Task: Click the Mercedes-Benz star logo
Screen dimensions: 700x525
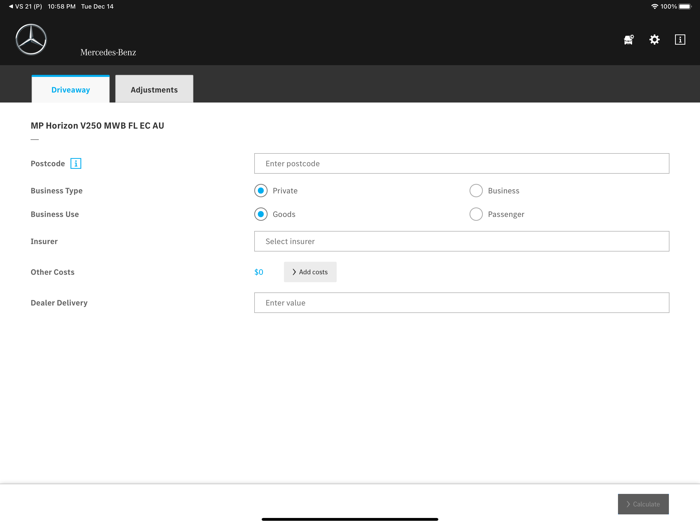Action: (31, 39)
